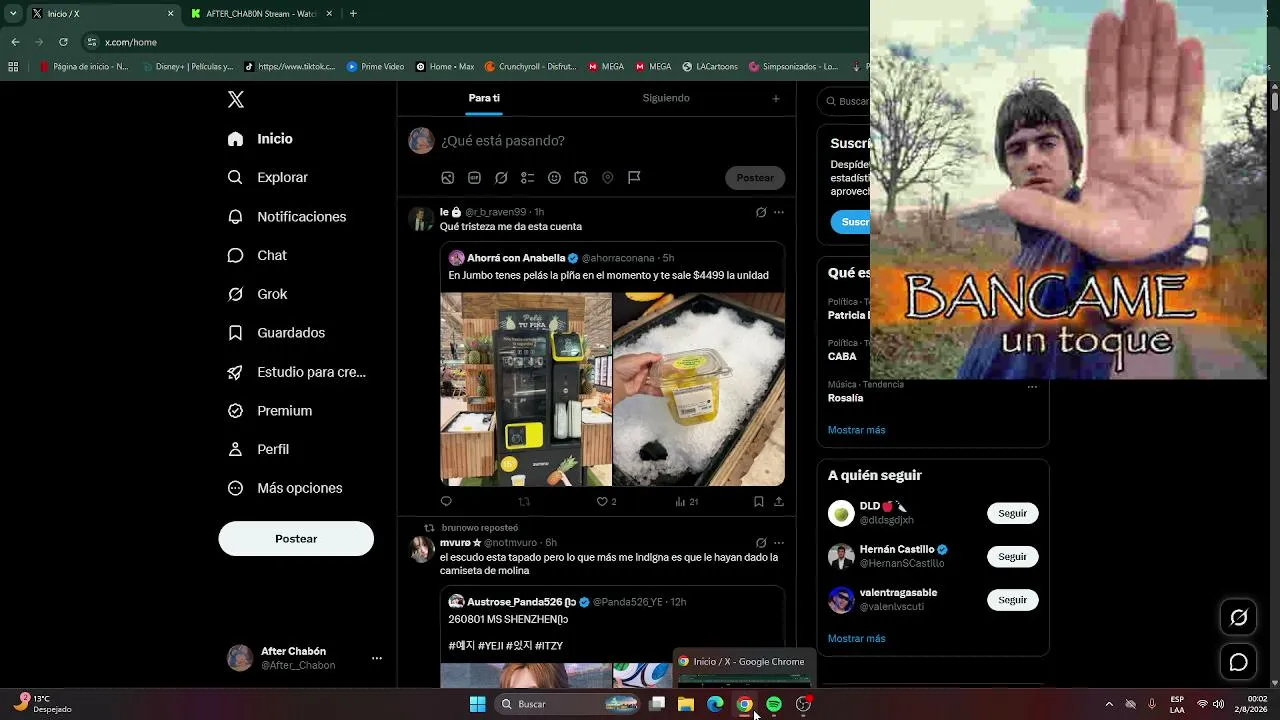This screenshot has height=720, width=1280.
Task: Add a poll to the post
Action: [527, 178]
